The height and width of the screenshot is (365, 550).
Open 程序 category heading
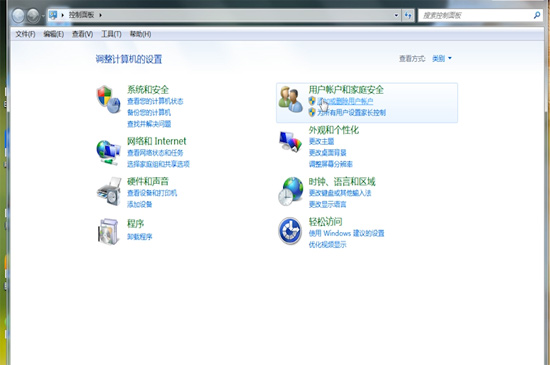[x=135, y=224]
